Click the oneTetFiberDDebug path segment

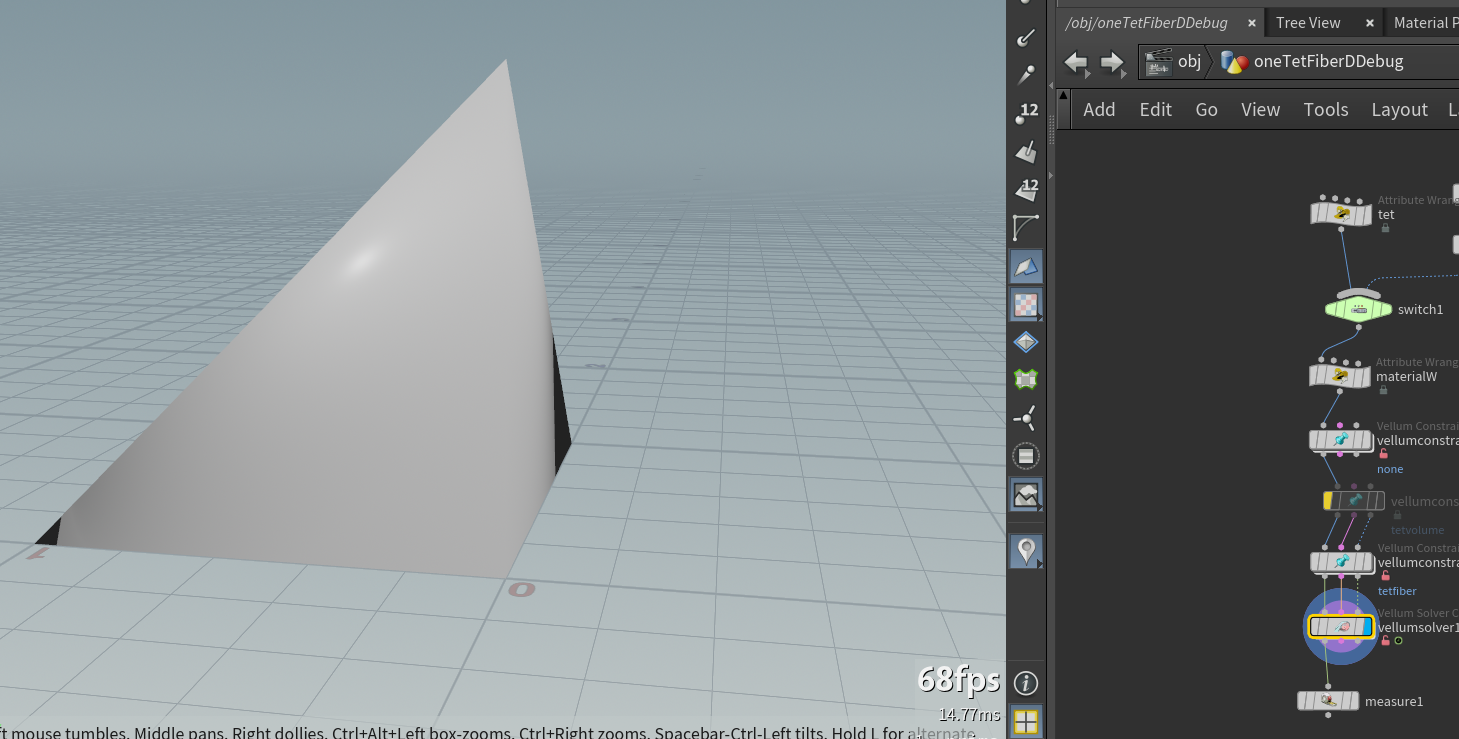pyautogui.click(x=1313, y=61)
